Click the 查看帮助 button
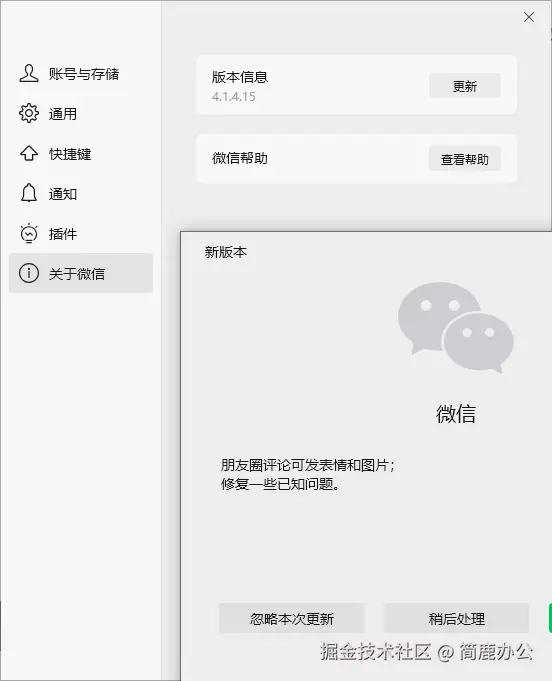 (x=465, y=159)
